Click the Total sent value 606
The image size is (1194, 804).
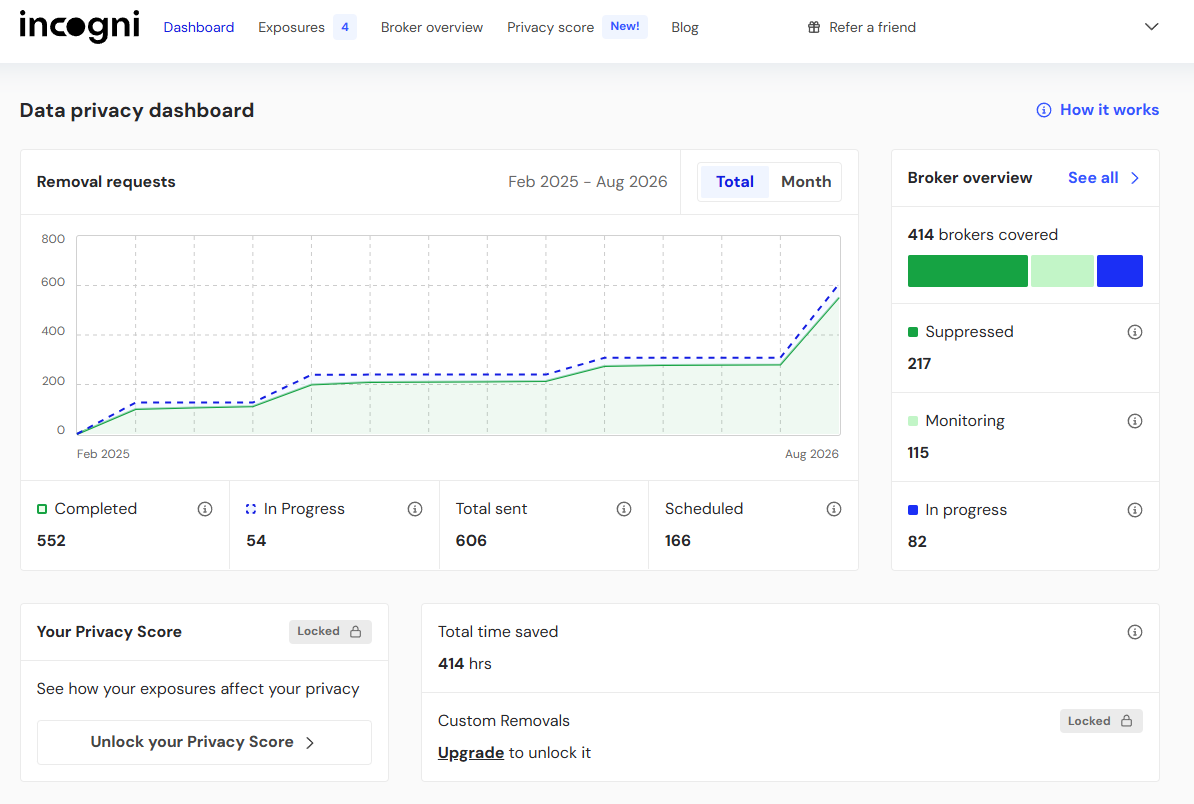tap(471, 541)
